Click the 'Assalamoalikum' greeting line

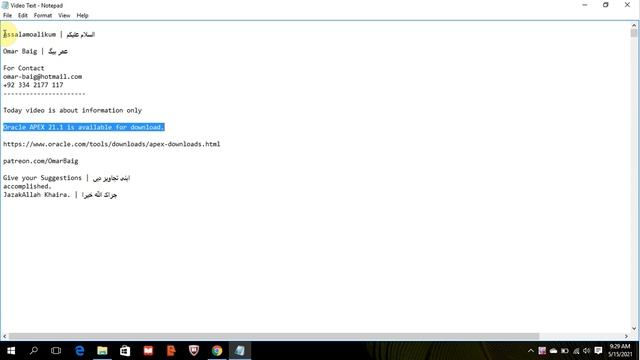pyautogui.click(x=49, y=34)
